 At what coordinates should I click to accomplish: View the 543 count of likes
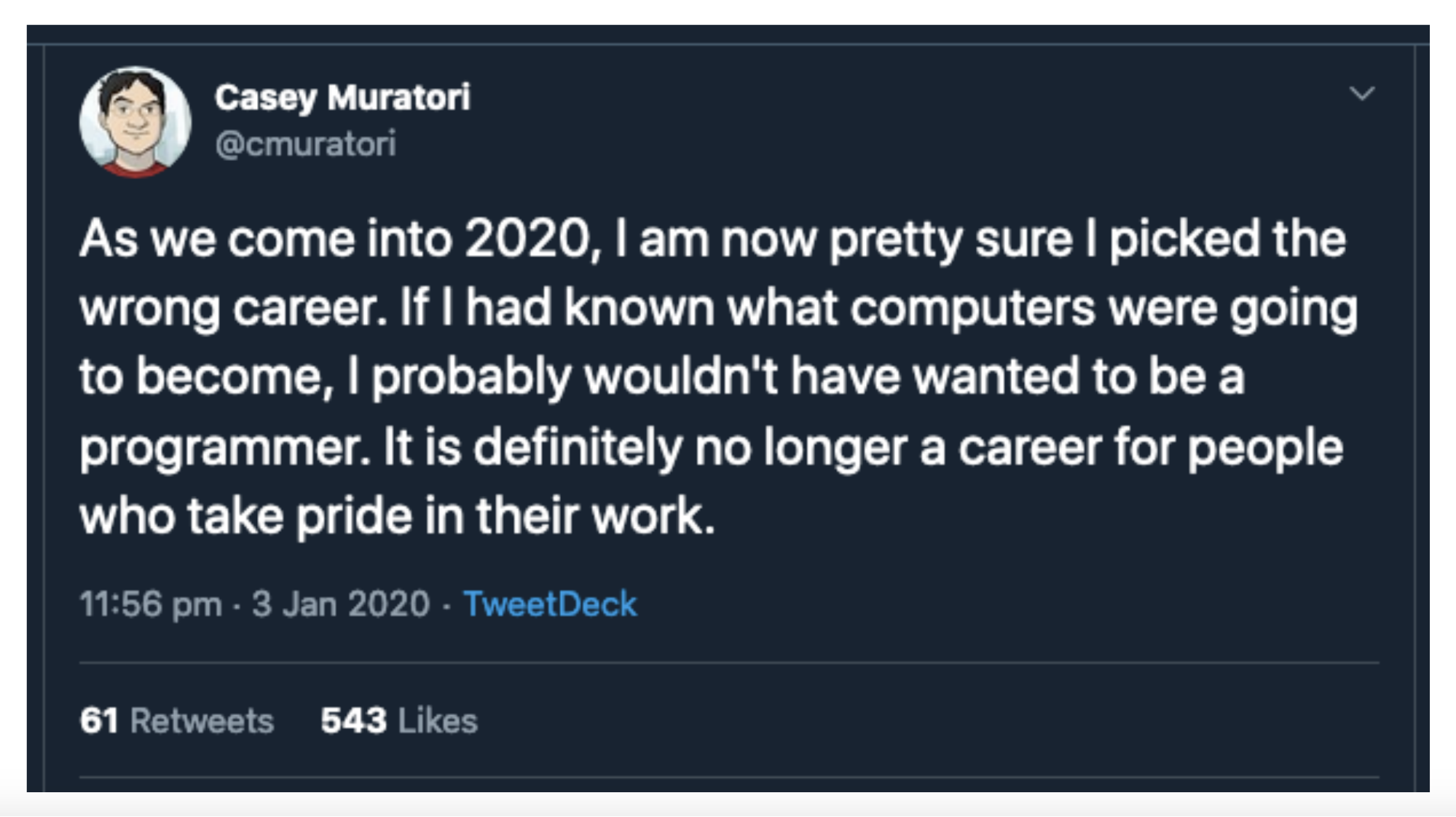pos(353,721)
